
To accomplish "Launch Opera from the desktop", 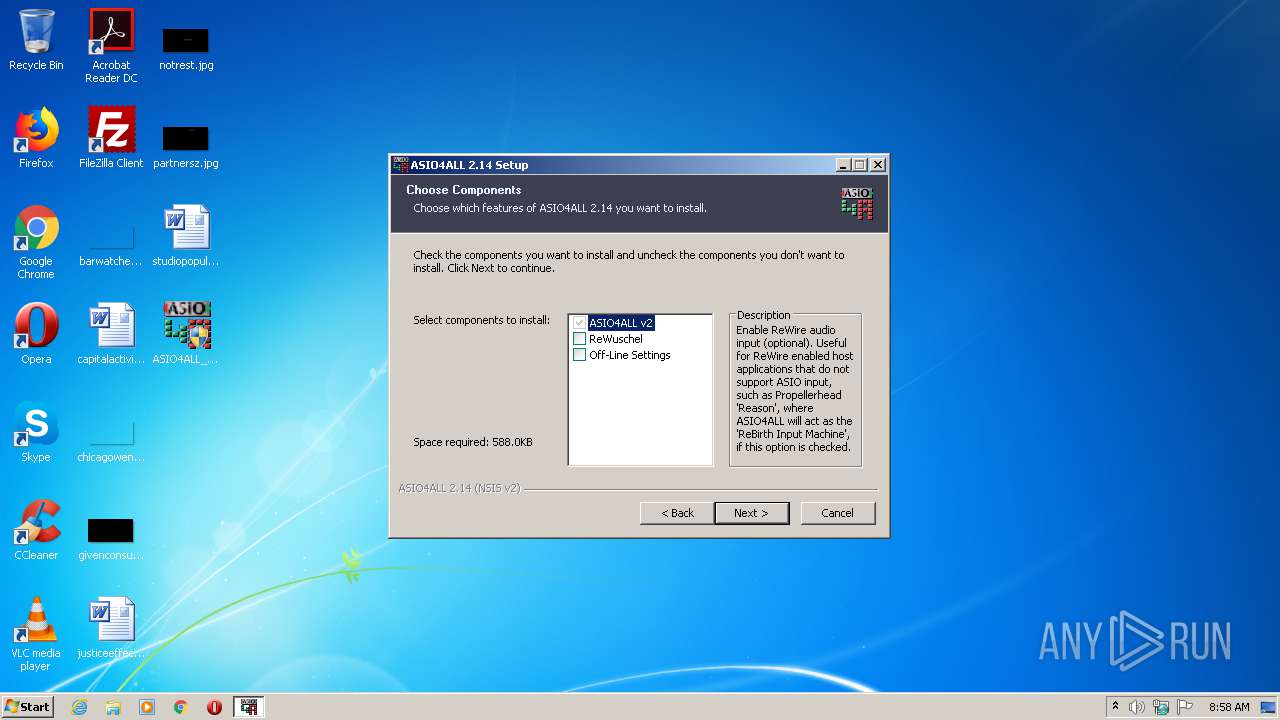I will click(36, 334).
